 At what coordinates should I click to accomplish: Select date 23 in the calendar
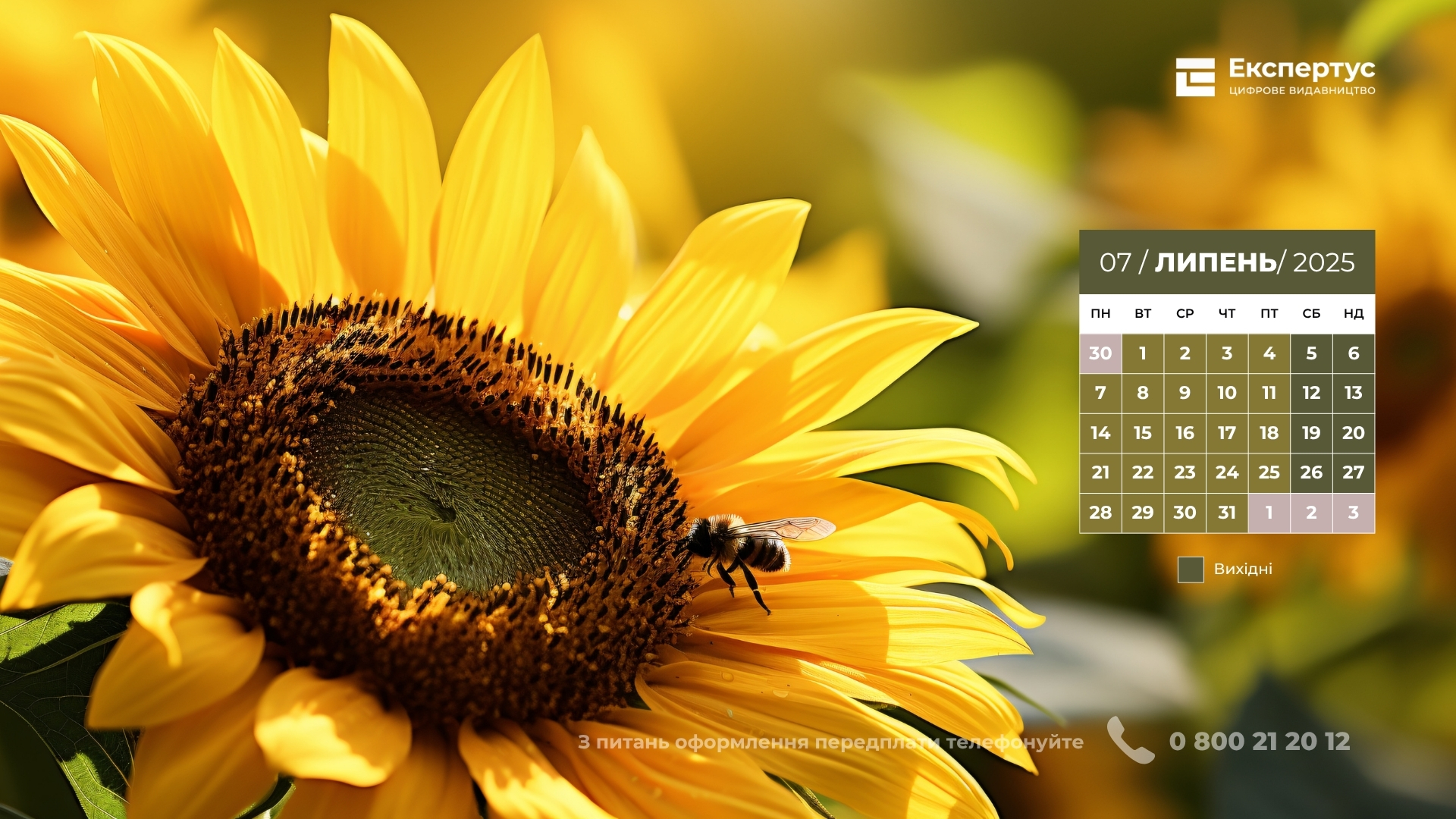1185,472
